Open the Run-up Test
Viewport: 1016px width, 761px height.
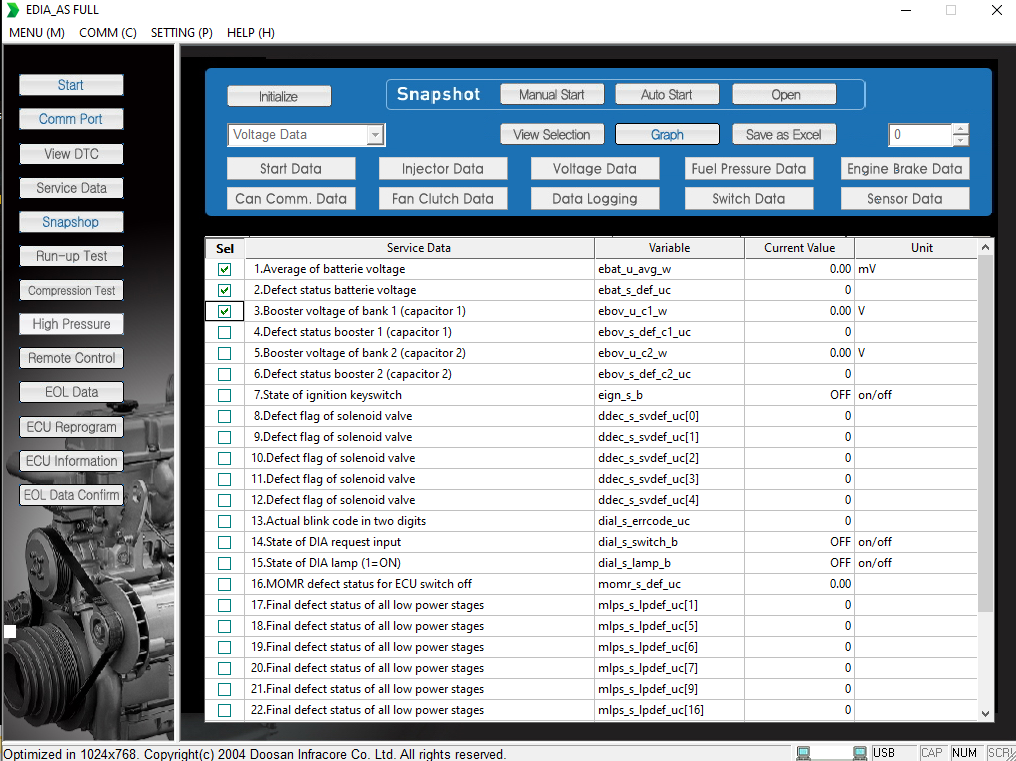coord(71,256)
